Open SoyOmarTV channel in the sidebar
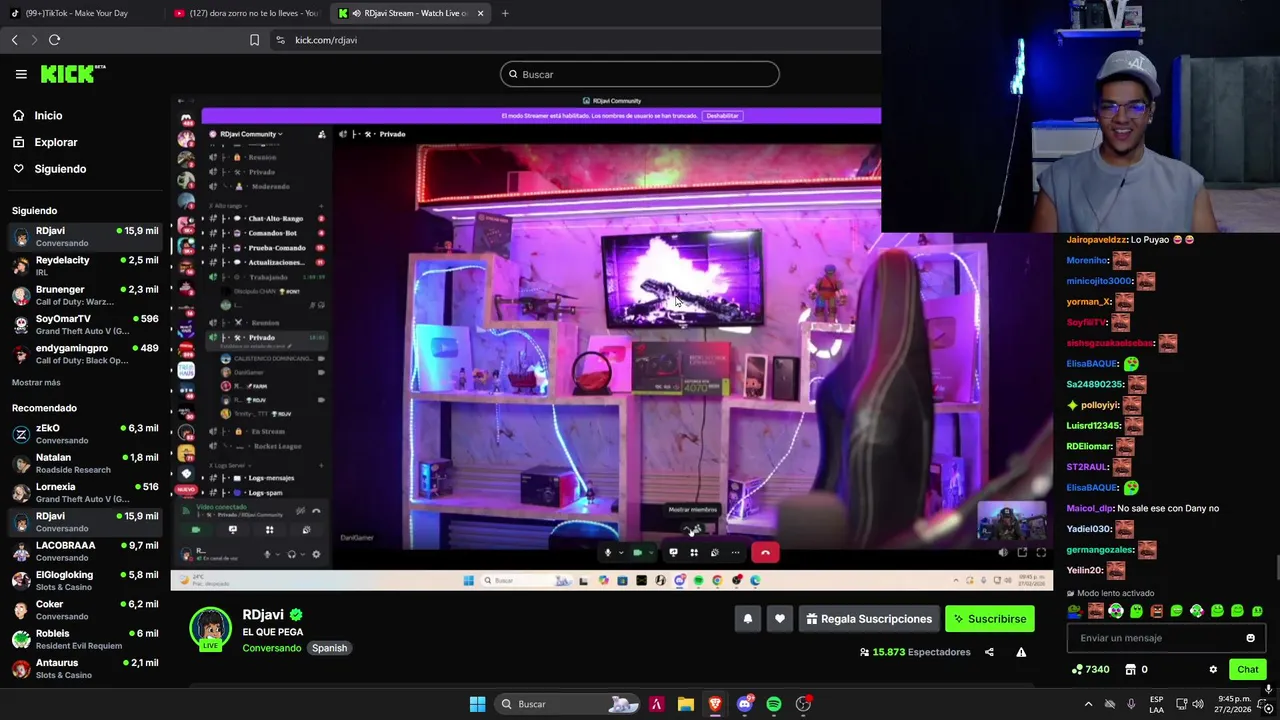The width and height of the screenshot is (1280, 720). click(85, 324)
